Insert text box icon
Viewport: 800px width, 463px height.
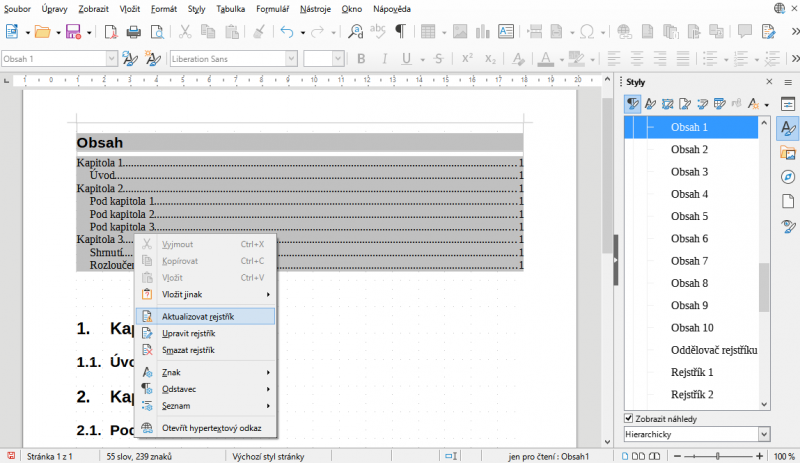point(506,32)
